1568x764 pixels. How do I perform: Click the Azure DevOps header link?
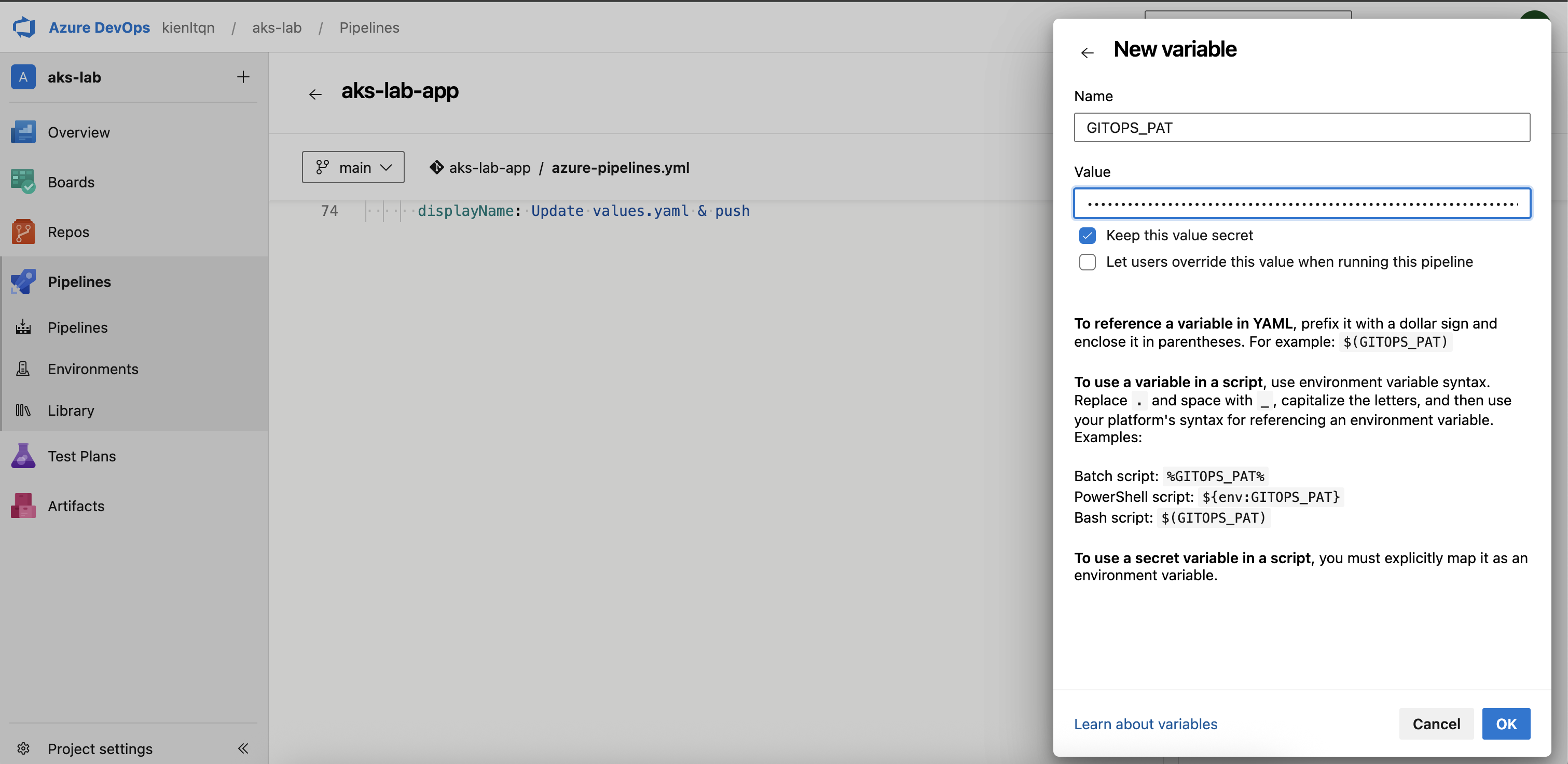click(99, 28)
